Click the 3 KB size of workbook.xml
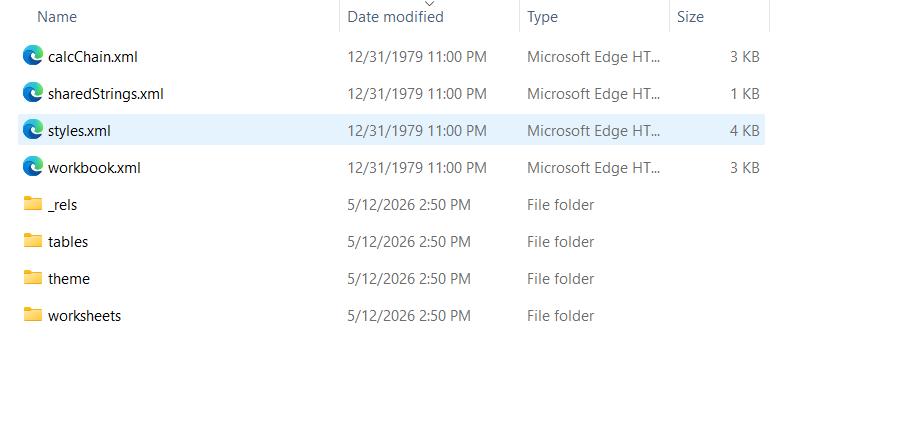This screenshot has height=436, width=907. pyautogui.click(x=744, y=168)
